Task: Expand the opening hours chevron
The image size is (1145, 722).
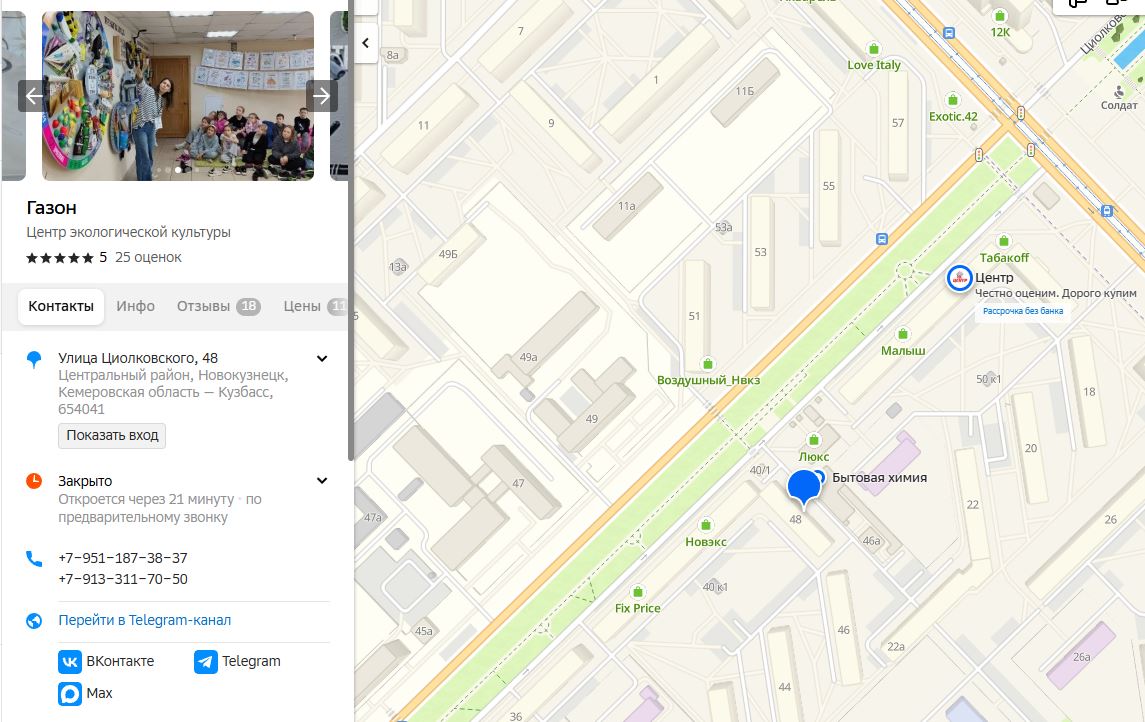Action: [x=322, y=481]
